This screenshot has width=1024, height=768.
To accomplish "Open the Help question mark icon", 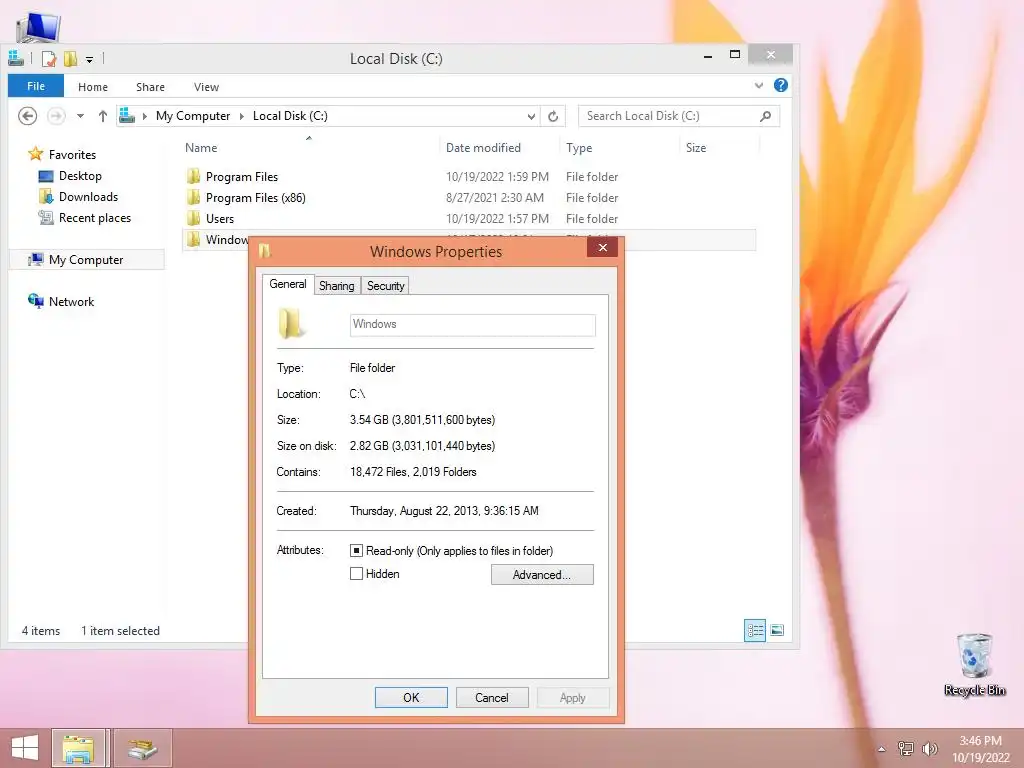I will (x=780, y=86).
